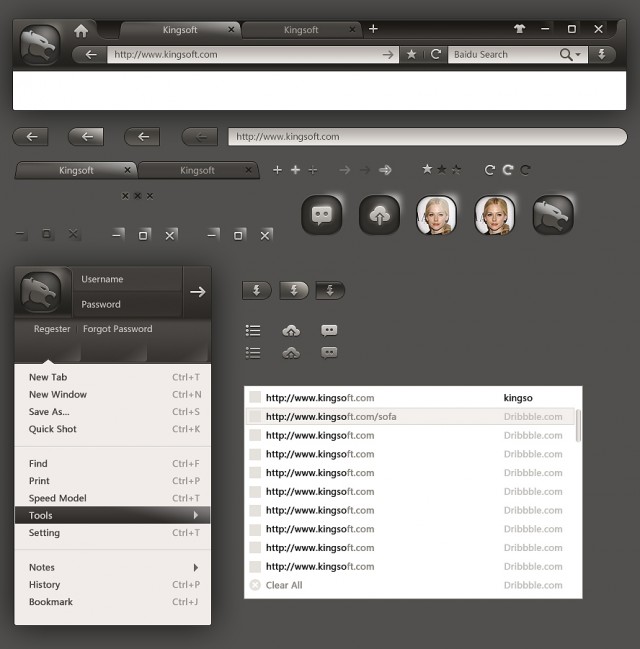Click Clear All in suggestion list
640x649 pixels.
click(x=284, y=585)
